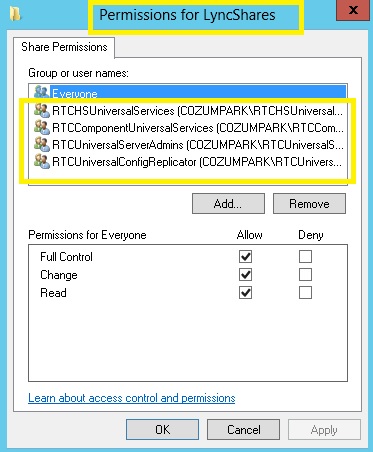Toggle the Allow checkbox for Read

245,293
